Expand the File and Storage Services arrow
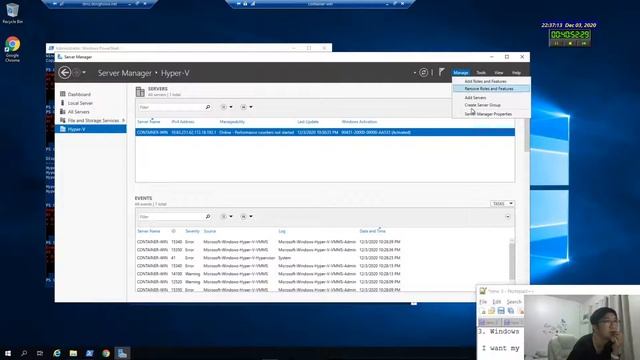 (123, 120)
